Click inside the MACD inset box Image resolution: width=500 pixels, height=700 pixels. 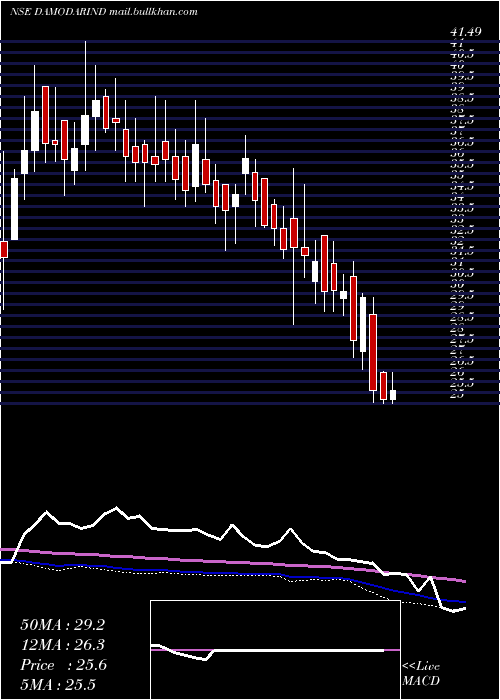275,650
